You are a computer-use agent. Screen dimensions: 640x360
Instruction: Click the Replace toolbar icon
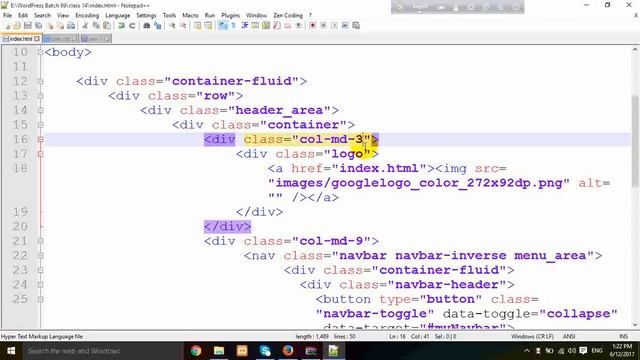[x=158, y=25]
